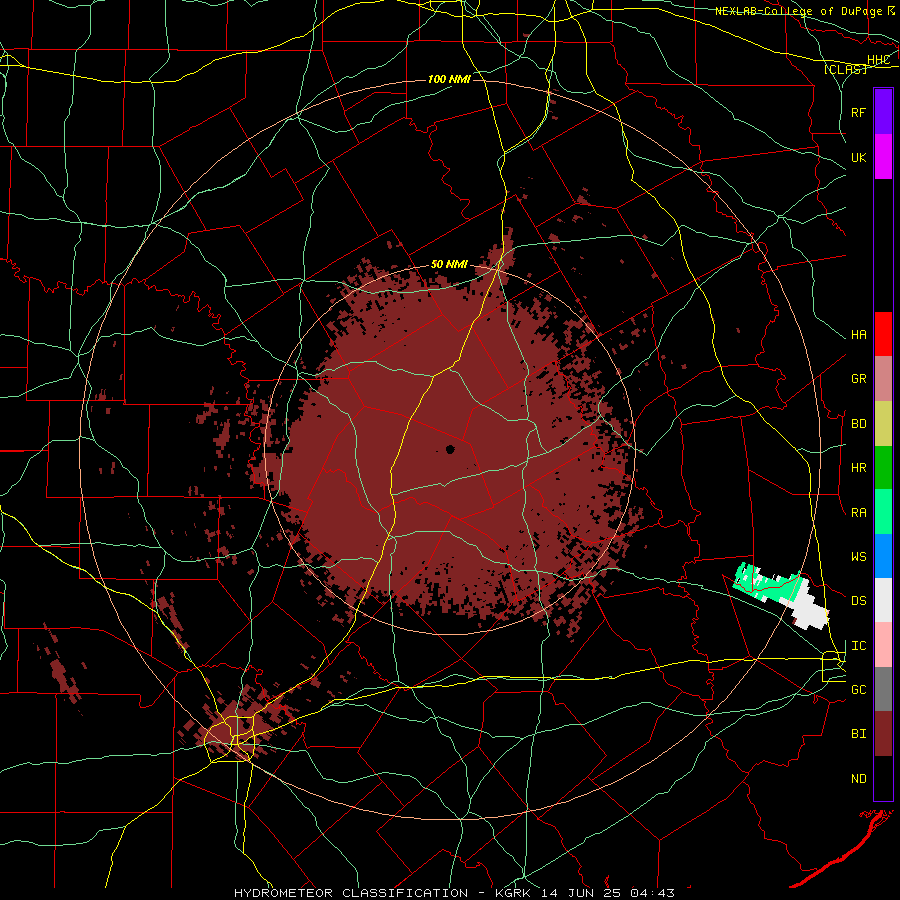Click the GC legend label
The height and width of the screenshot is (900, 900).
pyautogui.click(x=859, y=689)
